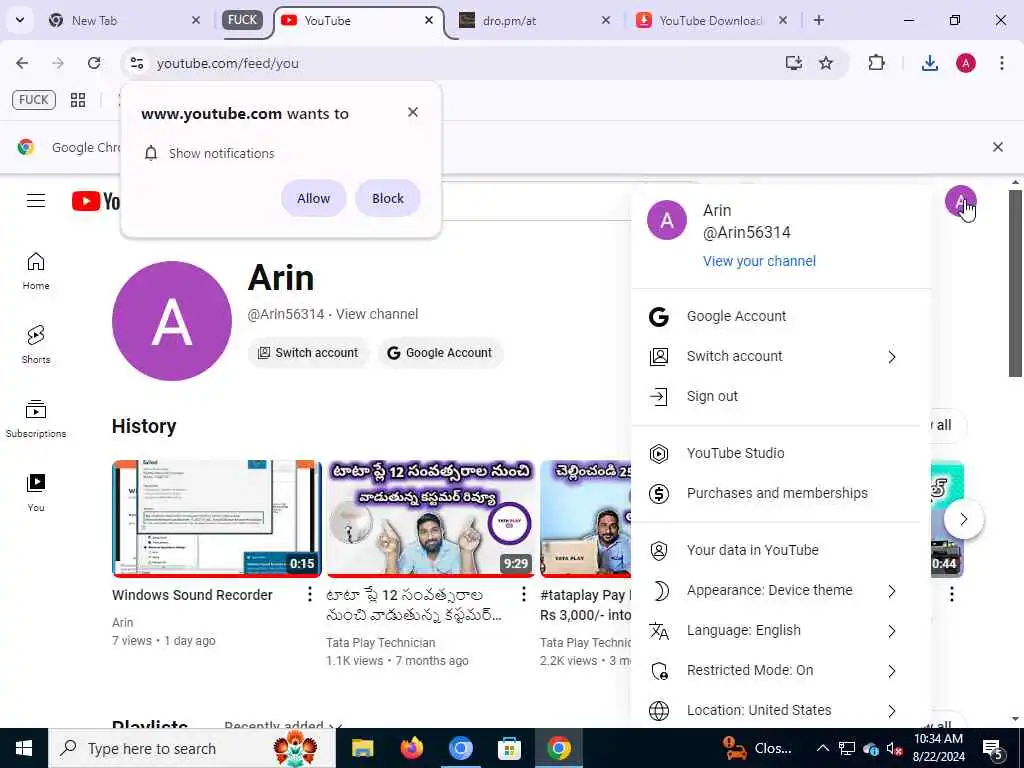Expand Restricted Mode: On settings

891,671
